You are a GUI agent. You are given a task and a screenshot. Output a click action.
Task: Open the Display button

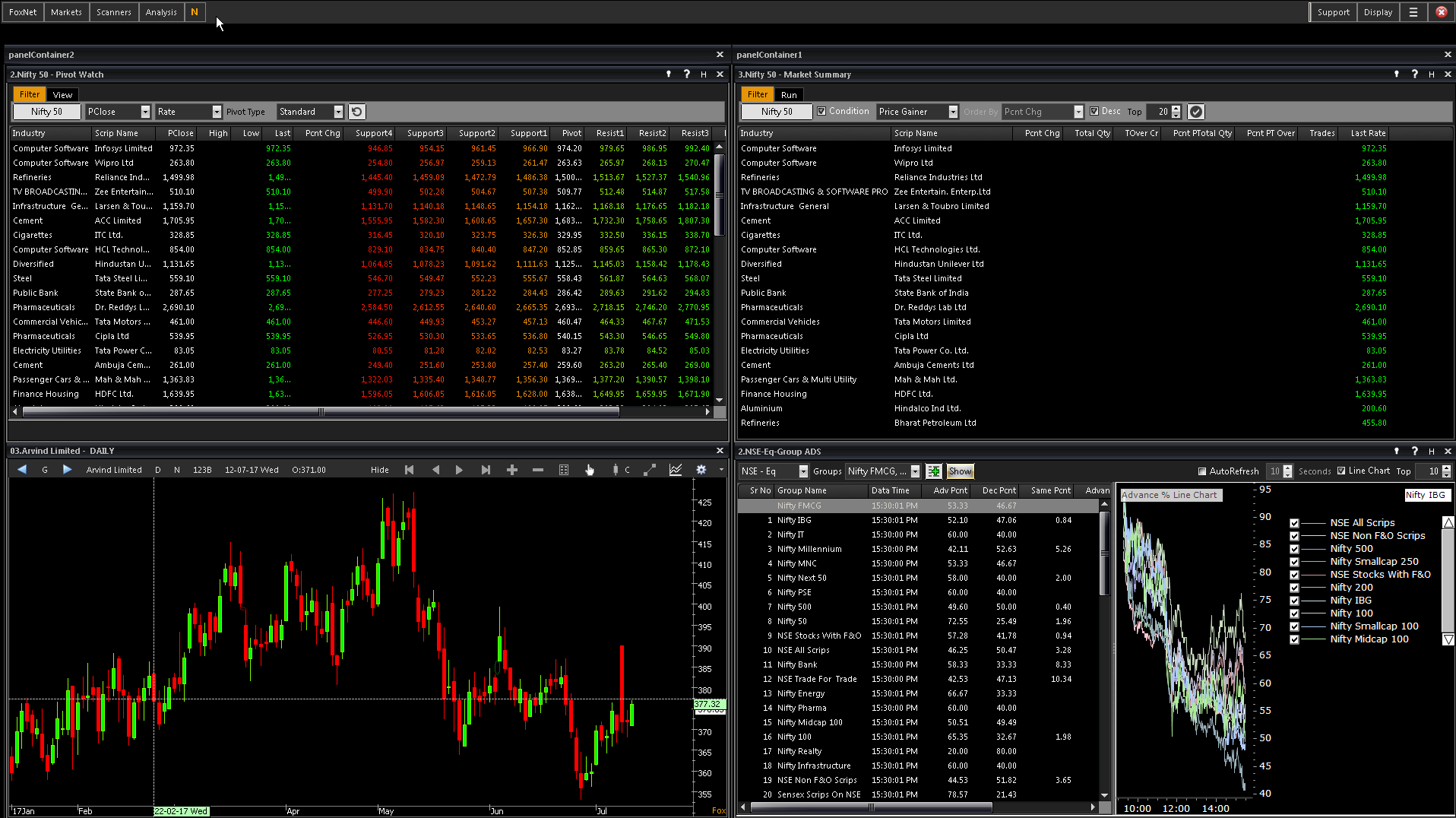click(1378, 12)
